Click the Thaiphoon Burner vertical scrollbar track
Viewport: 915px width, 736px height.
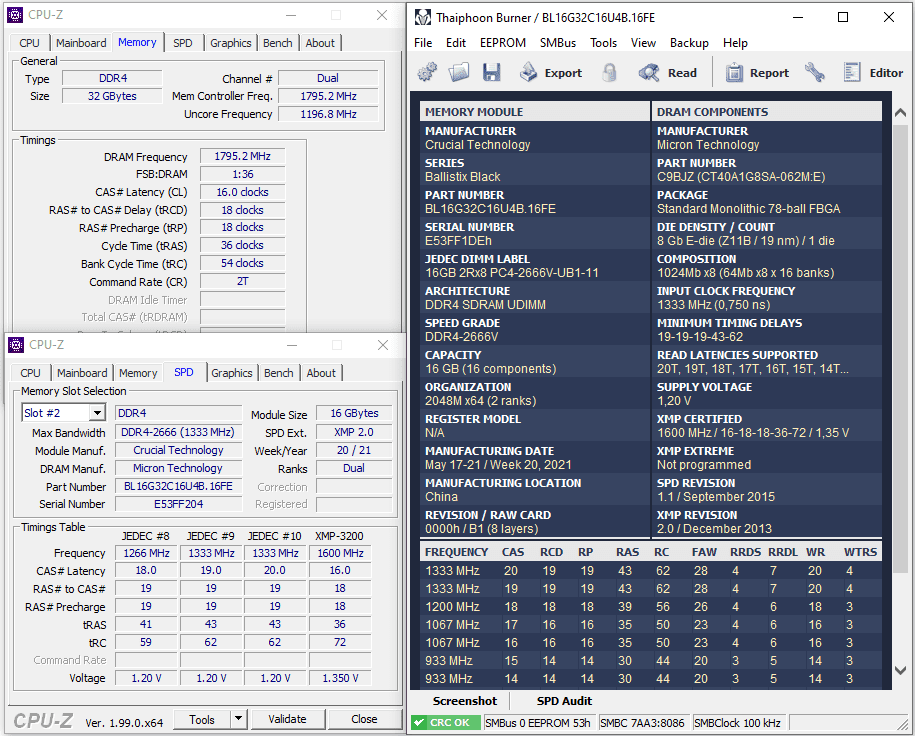point(900,391)
